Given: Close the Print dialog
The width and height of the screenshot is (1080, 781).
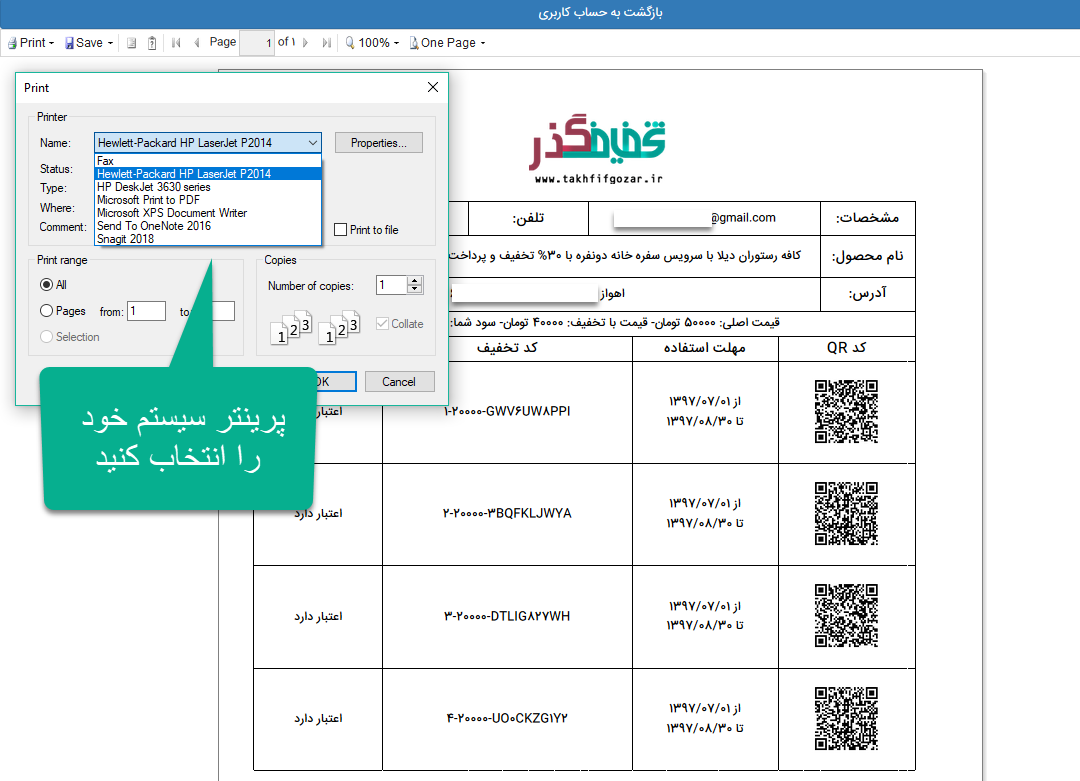Looking at the screenshot, I should (x=433, y=87).
